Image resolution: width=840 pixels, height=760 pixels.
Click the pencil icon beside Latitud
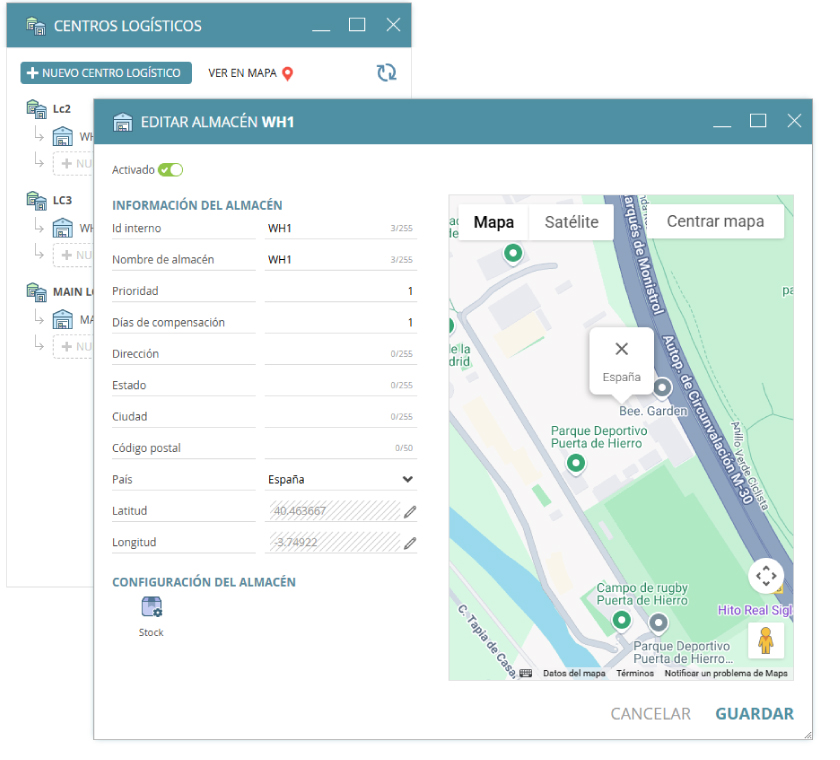point(409,512)
